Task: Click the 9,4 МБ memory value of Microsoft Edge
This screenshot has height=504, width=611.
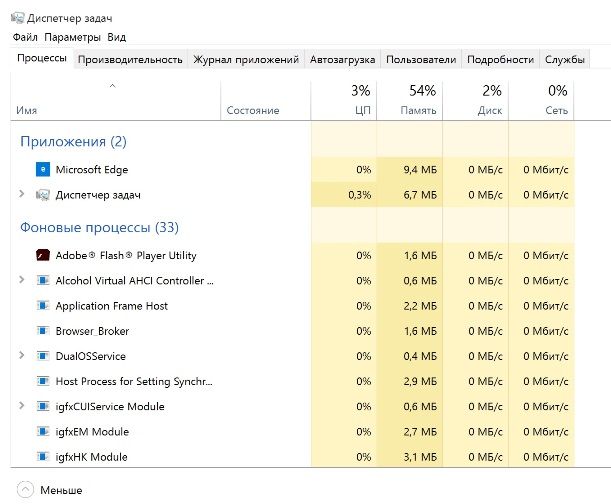Action: tap(420, 170)
